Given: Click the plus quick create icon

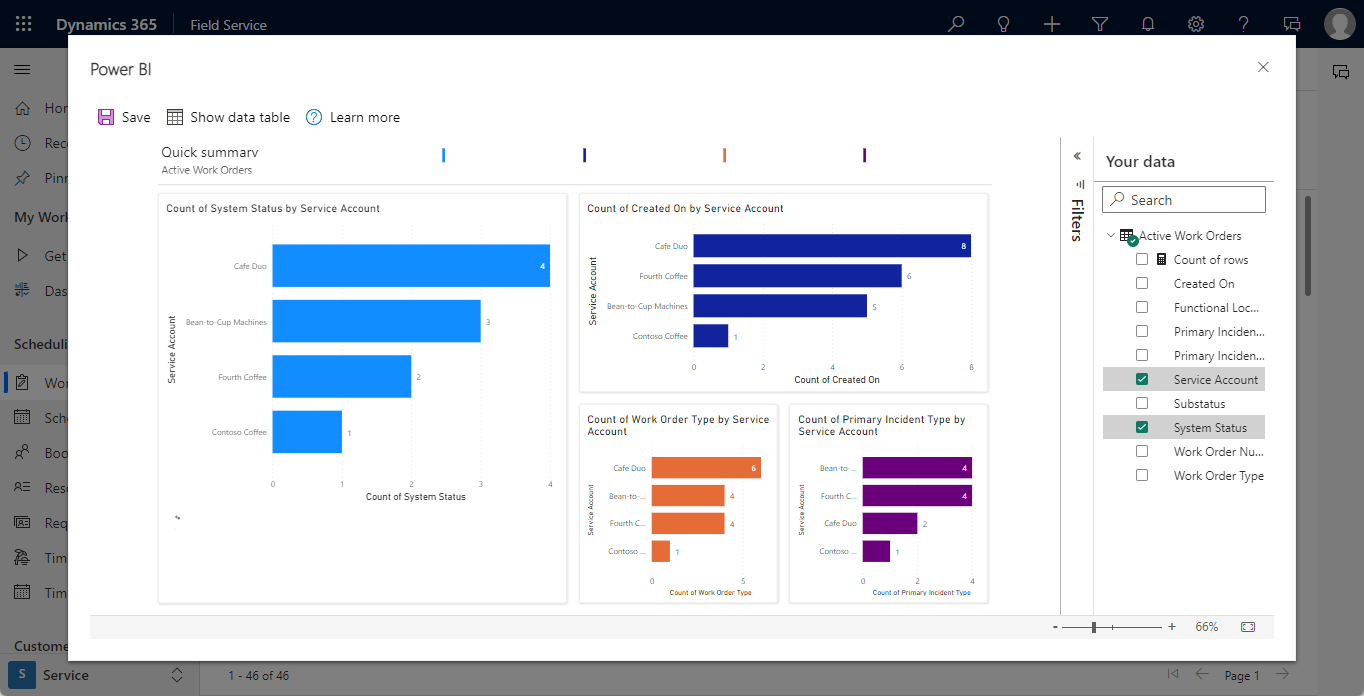Looking at the screenshot, I should pos(1052,24).
